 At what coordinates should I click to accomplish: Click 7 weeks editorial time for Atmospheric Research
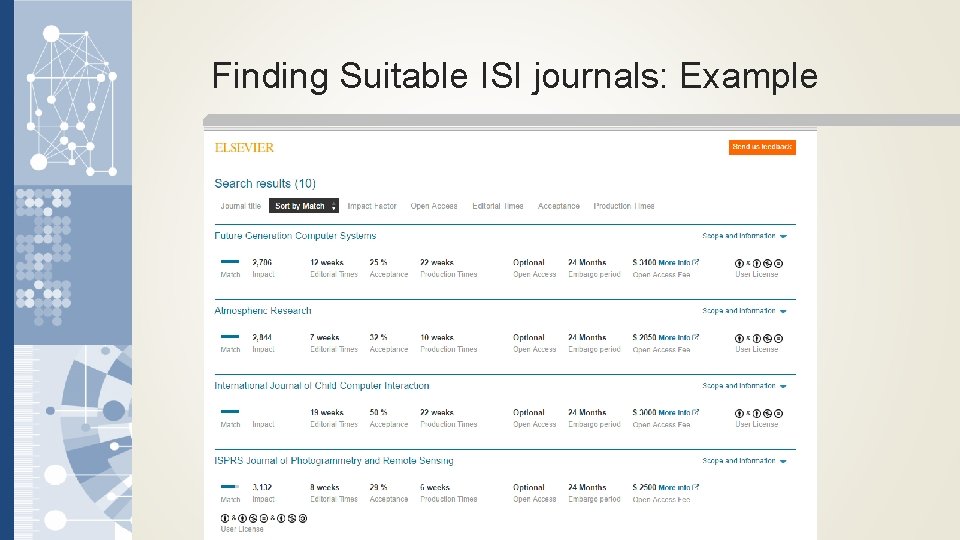coord(324,337)
